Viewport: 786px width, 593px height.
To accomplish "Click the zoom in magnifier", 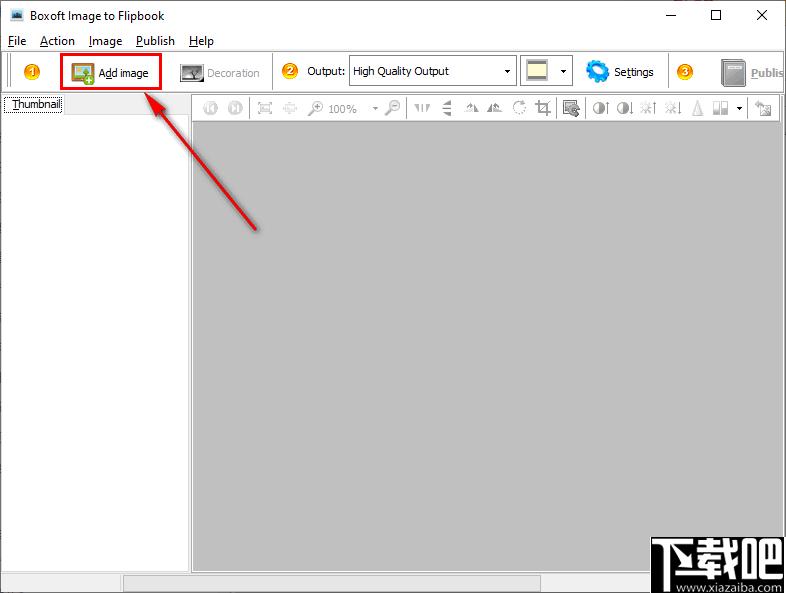I will click(x=315, y=108).
